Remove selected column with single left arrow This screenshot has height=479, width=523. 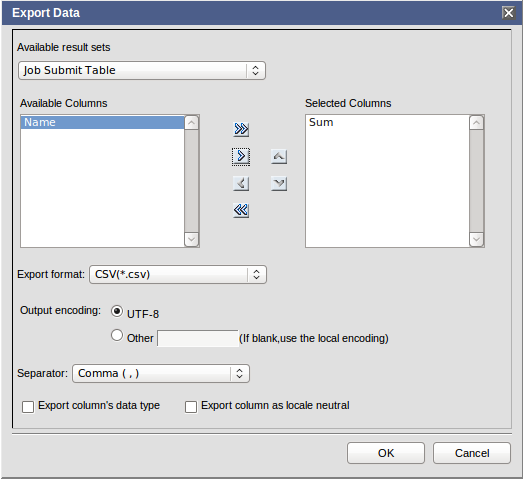241,183
